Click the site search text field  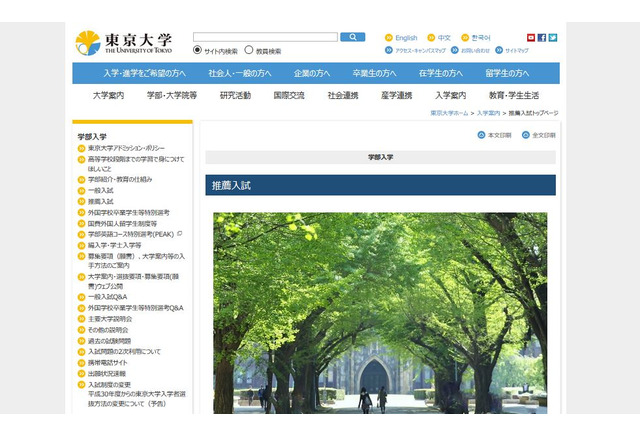pyautogui.click(x=265, y=37)
